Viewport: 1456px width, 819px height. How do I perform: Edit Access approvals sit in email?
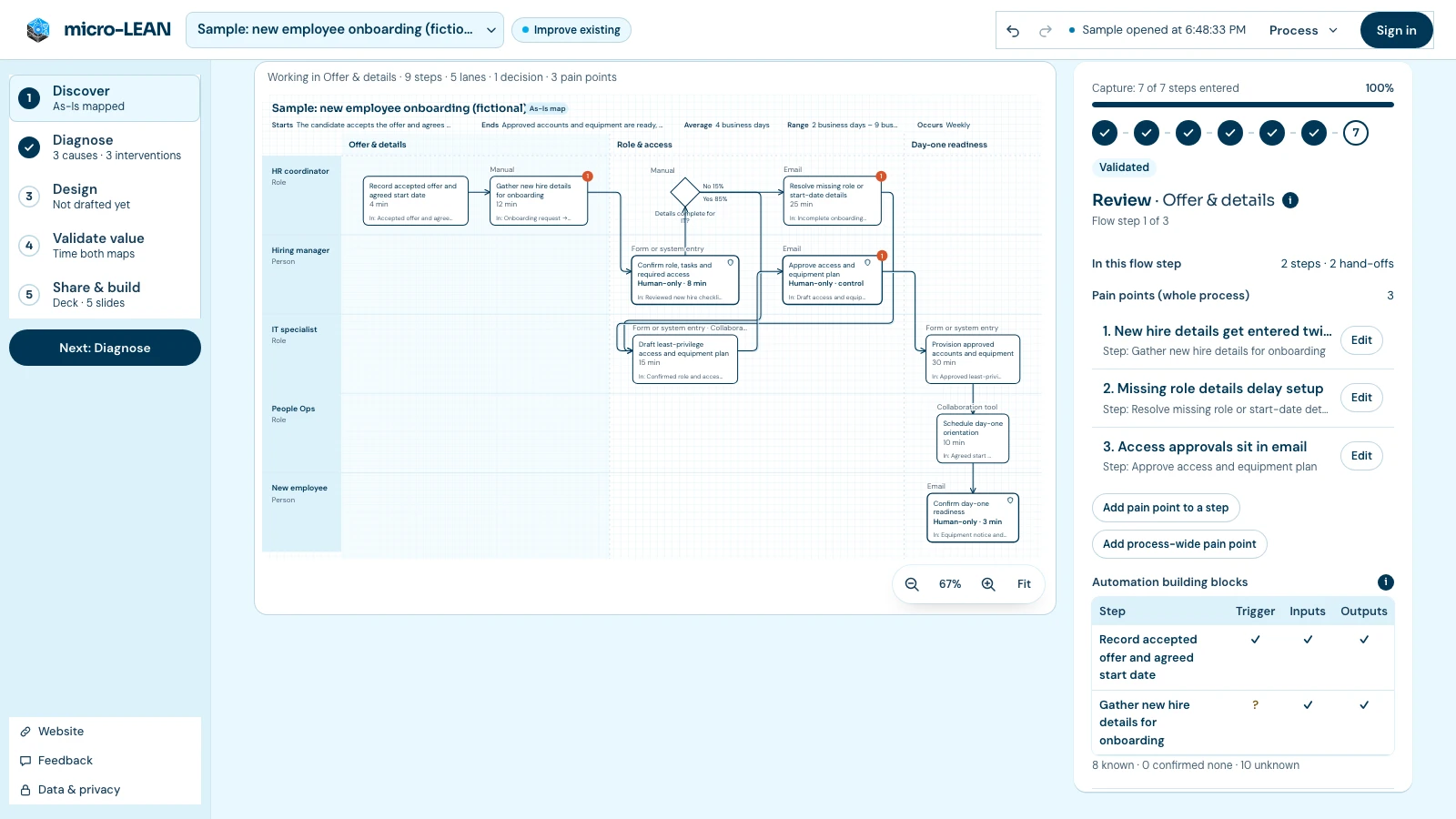[x=1361, y=456]
